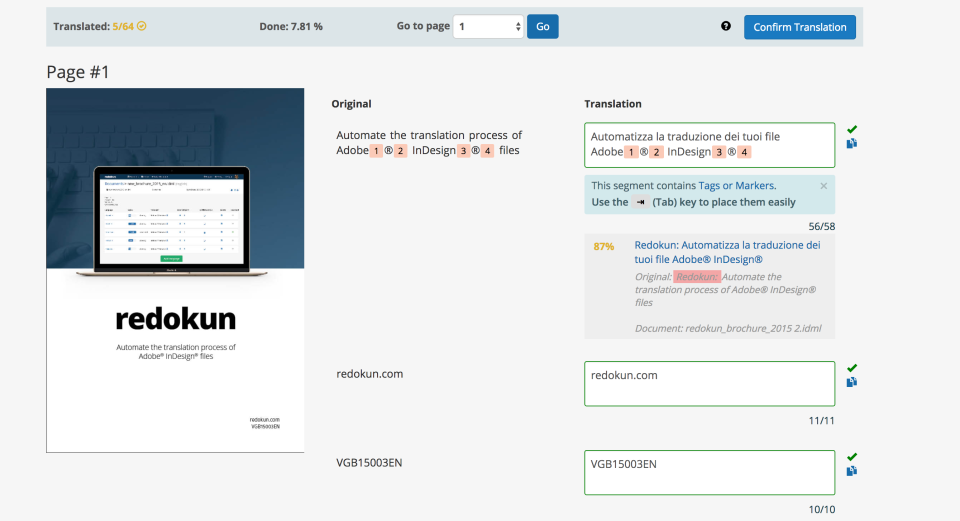The image size is (960, 521).
Task: Click original text 'VGB15003EN'
Action: click(369, 462)
